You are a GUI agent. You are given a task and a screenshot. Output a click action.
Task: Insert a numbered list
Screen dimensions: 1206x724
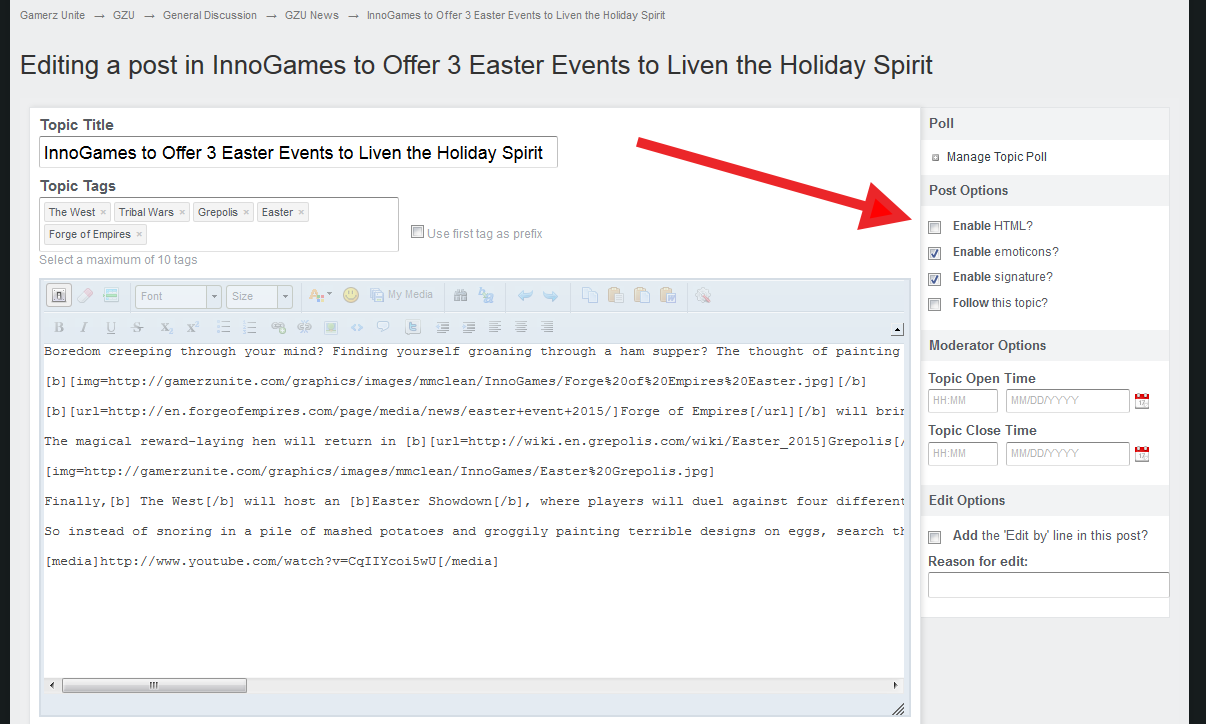pyautogui.click(x=249, y=327)
